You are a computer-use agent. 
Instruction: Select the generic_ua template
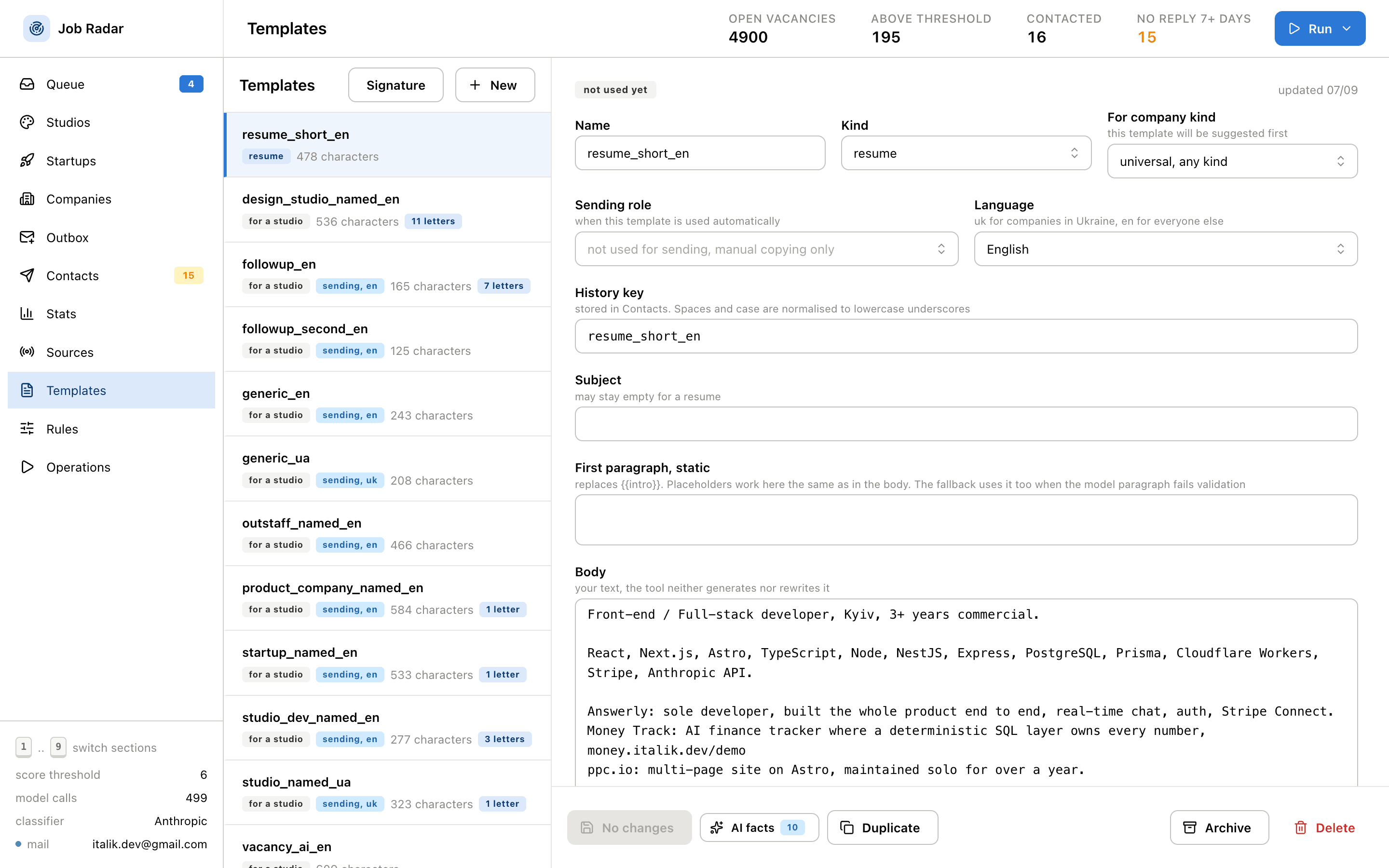387,468
